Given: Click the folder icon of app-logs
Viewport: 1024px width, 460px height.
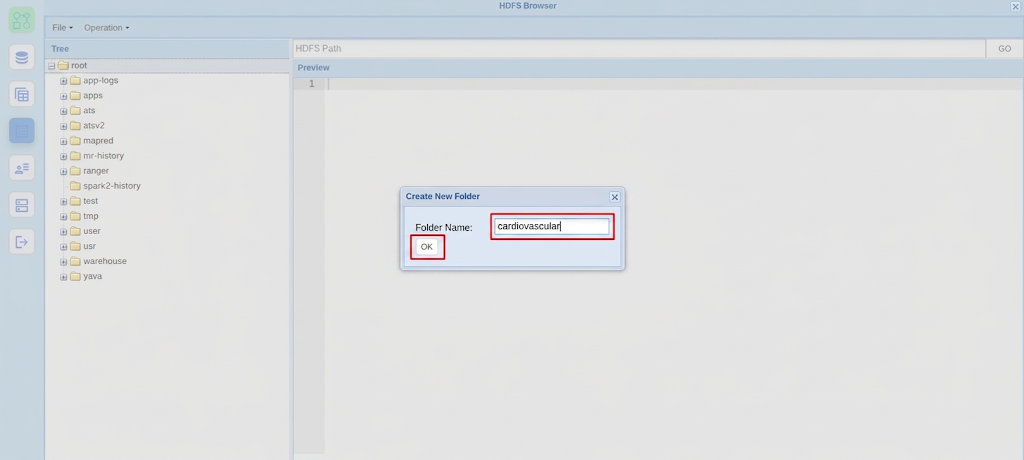Looking at the screenshot, I should [x=75, y=80].
